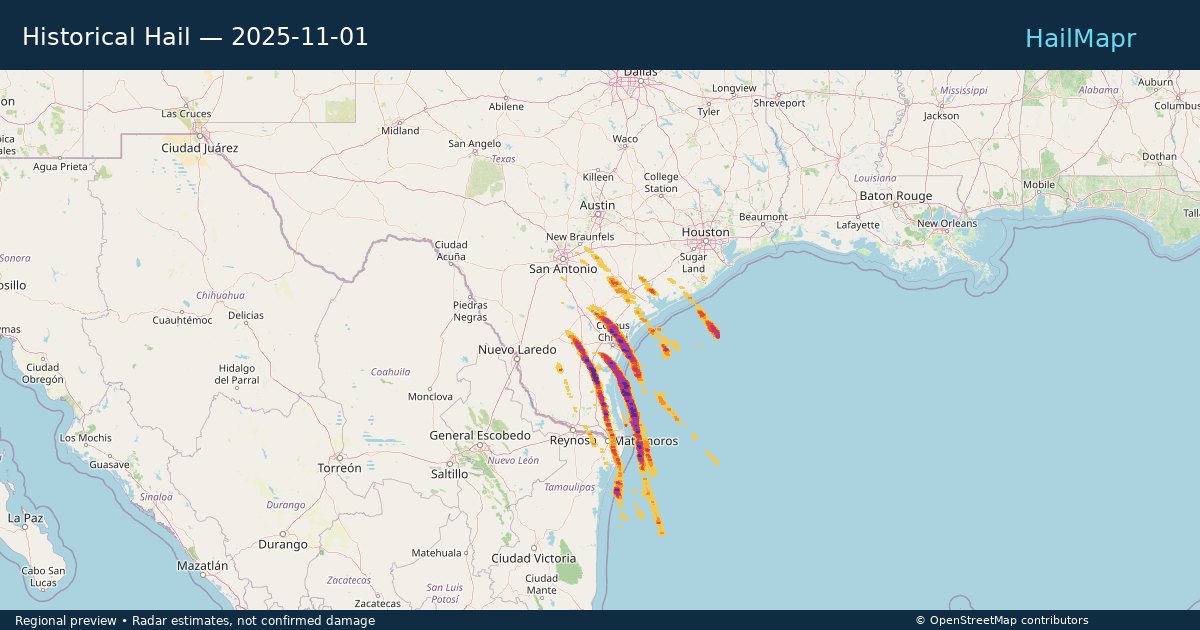Click the College Station label
This screenshot has height=630, width=1200.
coord(660,182)
